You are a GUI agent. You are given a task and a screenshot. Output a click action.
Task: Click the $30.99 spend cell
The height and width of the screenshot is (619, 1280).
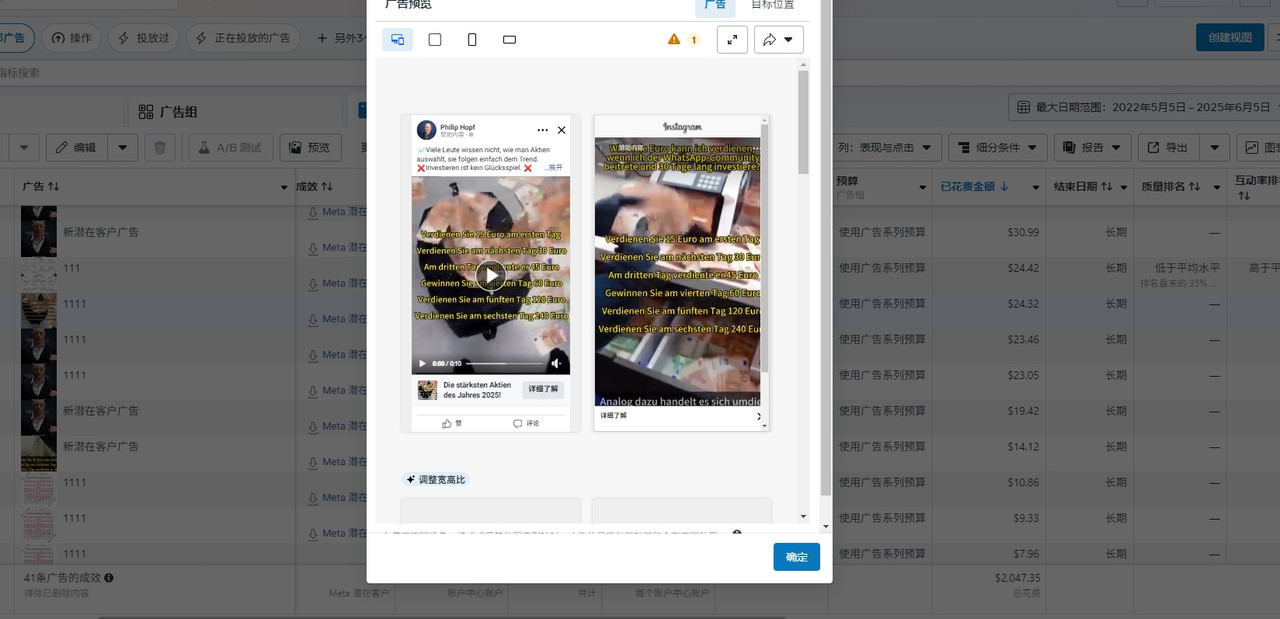[1023, 232]
